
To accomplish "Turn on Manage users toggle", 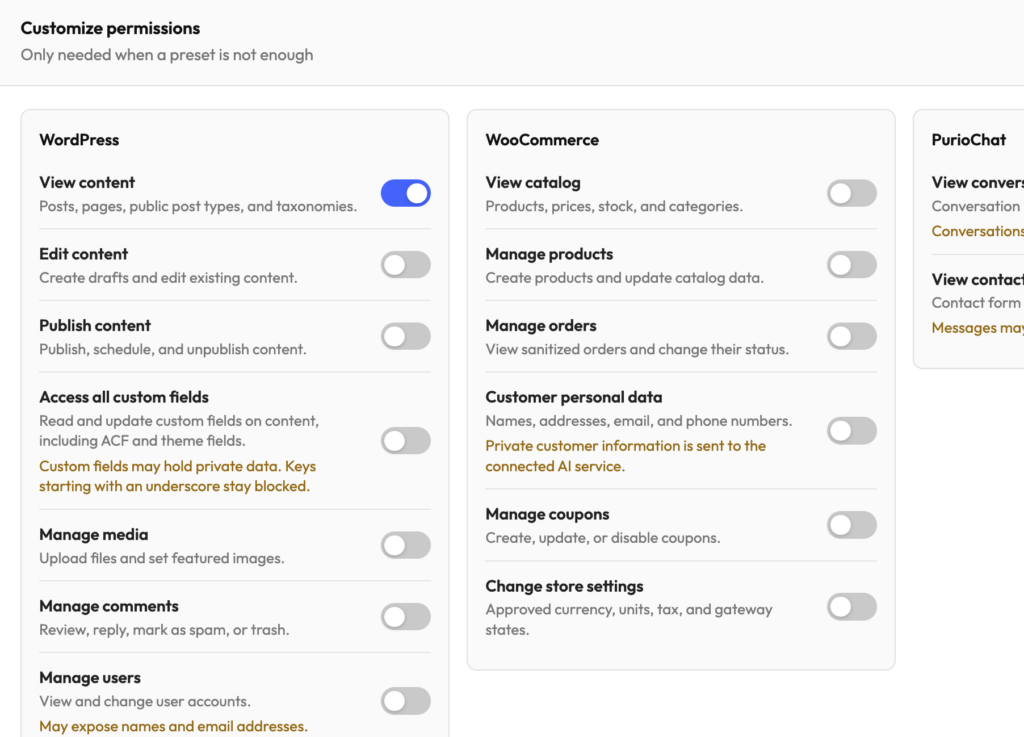I will tap(406, 701).
